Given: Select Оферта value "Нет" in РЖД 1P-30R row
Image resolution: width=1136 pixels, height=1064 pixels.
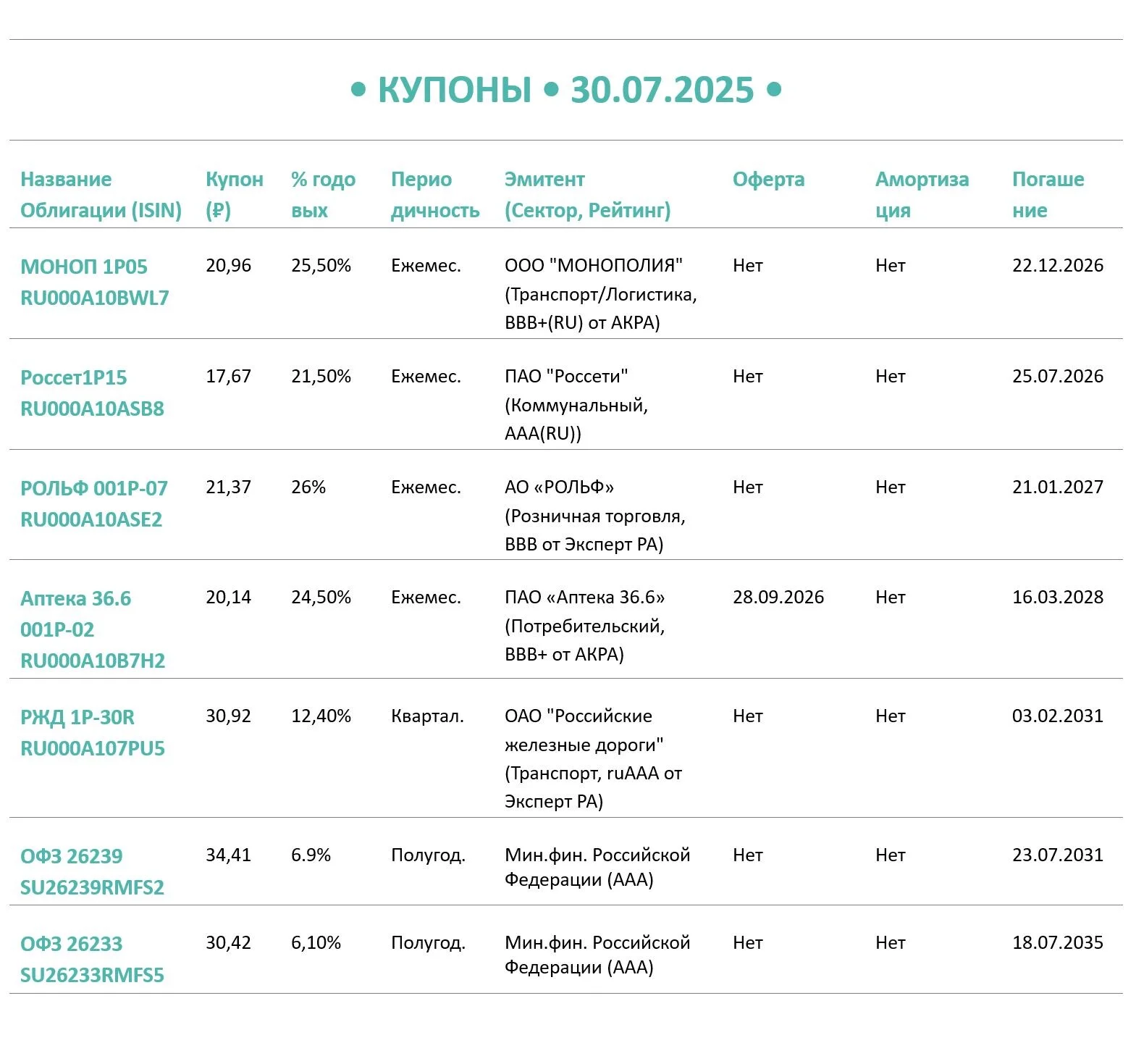Looking at the screenshot, I should coord(748,716).
